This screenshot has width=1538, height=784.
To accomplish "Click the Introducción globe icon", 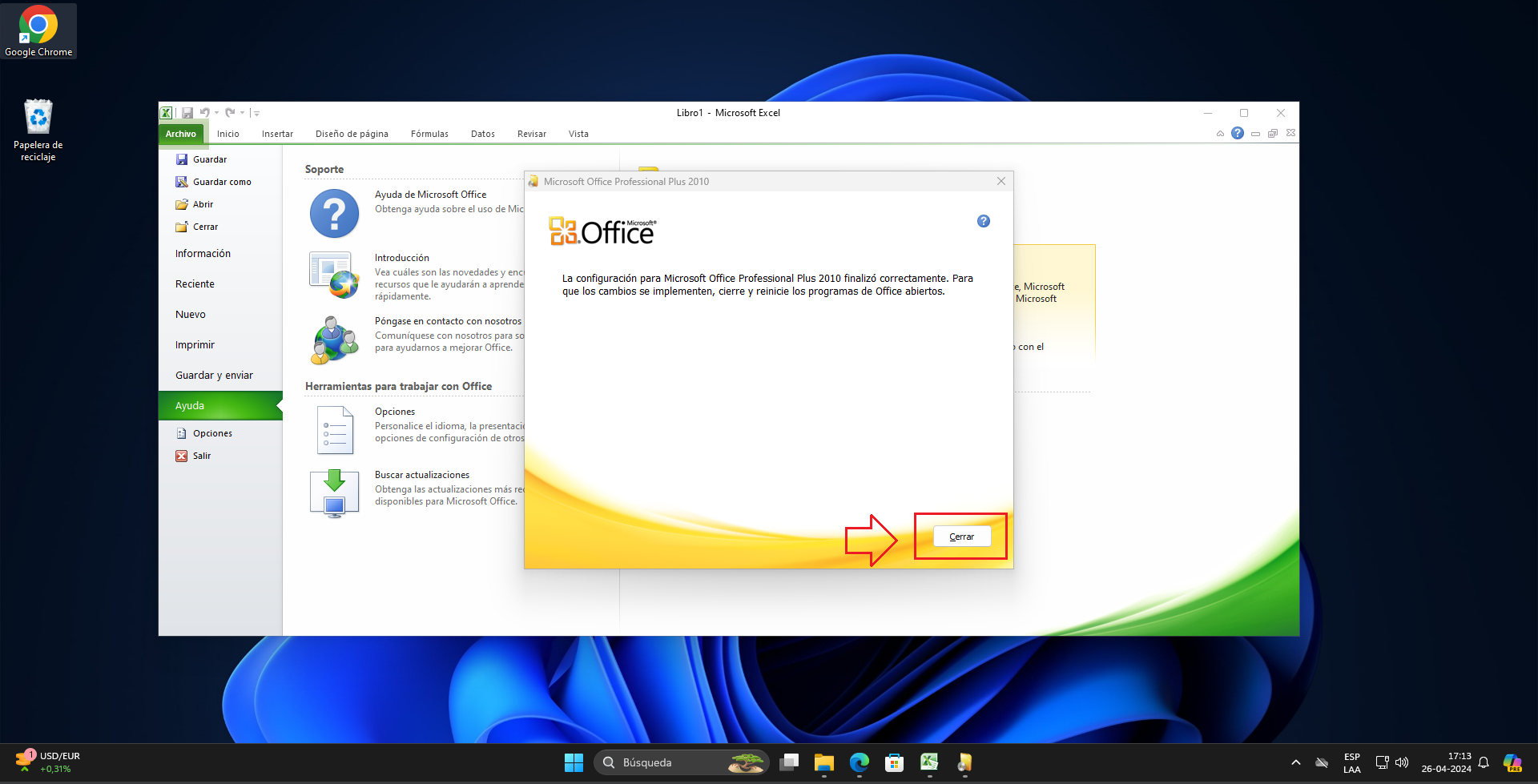I will point(334,275).
